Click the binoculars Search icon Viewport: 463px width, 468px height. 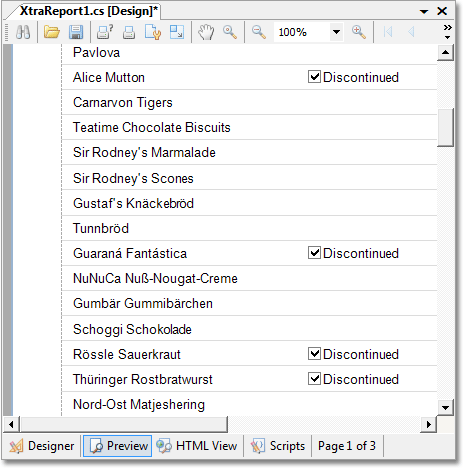coord(23,32)
